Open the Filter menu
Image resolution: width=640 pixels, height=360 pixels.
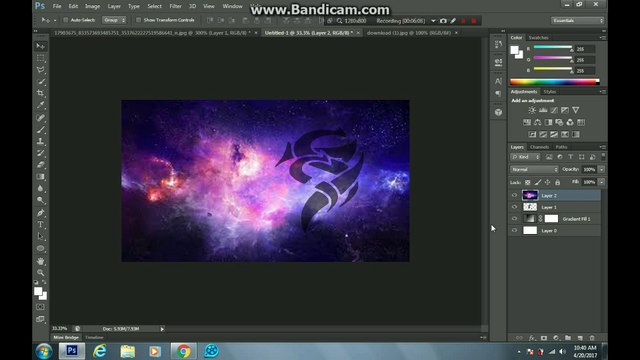(x=176, y=7)
